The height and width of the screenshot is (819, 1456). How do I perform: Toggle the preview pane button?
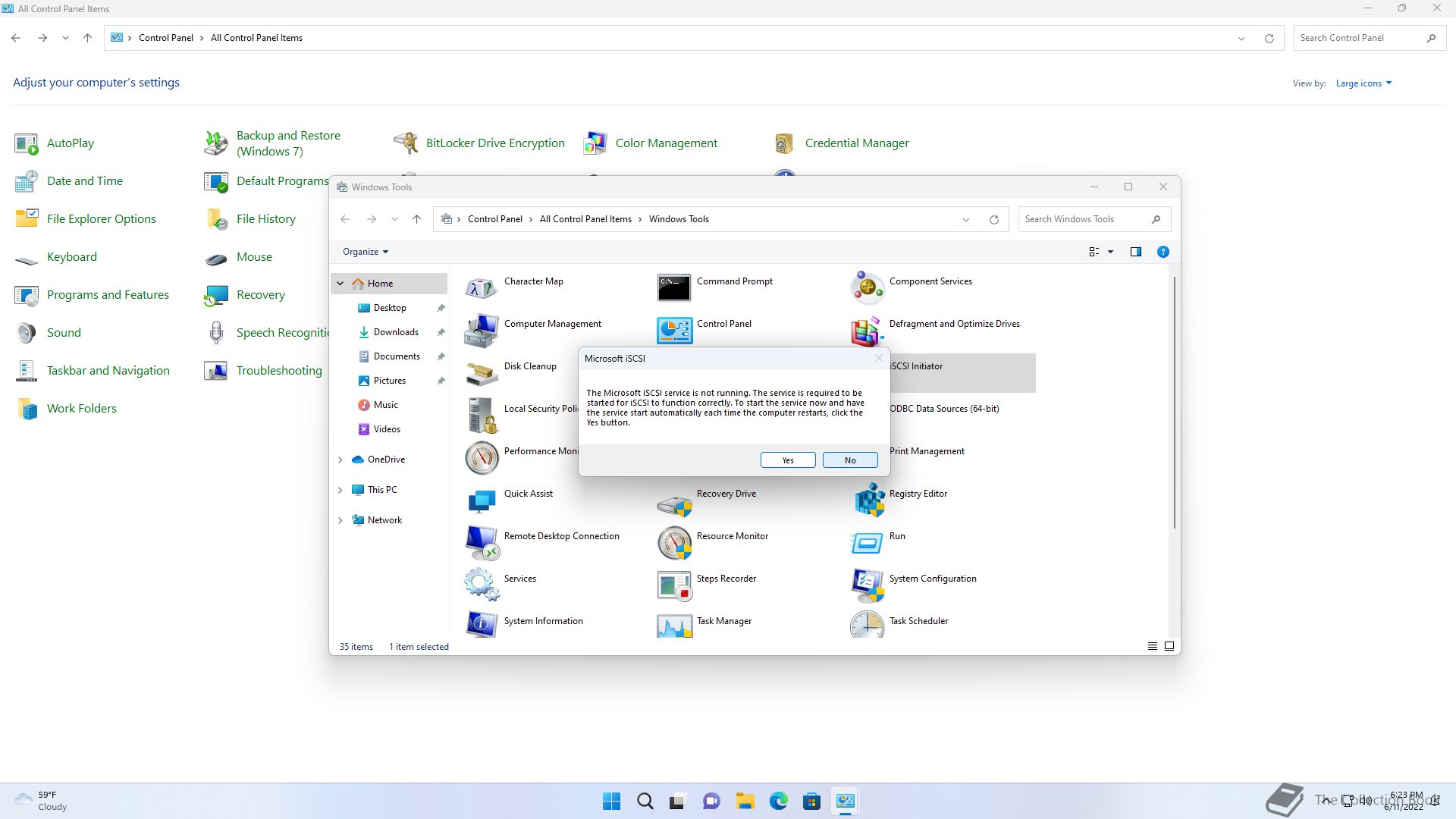point(1136,252)
